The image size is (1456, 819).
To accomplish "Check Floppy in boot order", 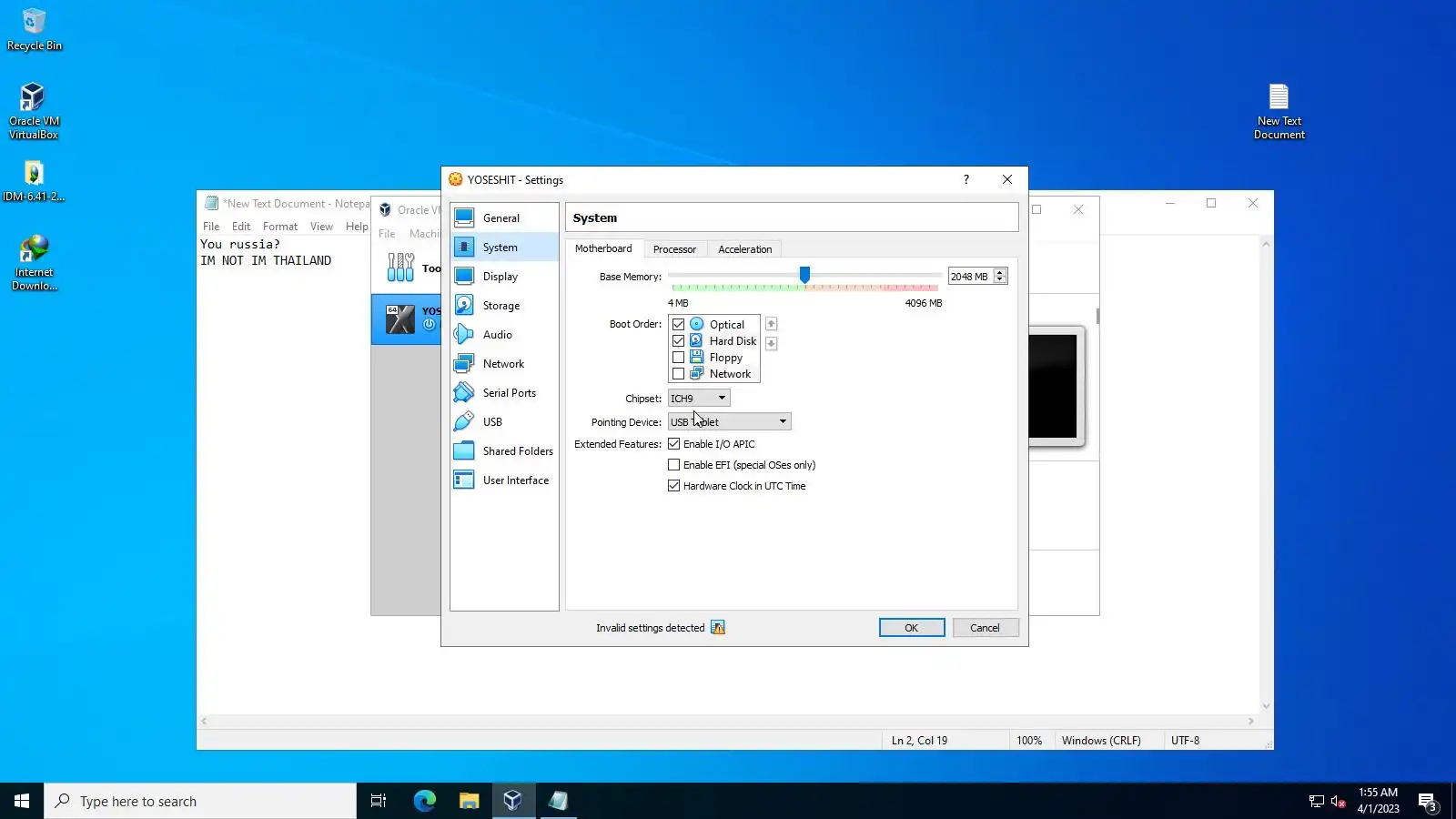I will tap(678, 358).
